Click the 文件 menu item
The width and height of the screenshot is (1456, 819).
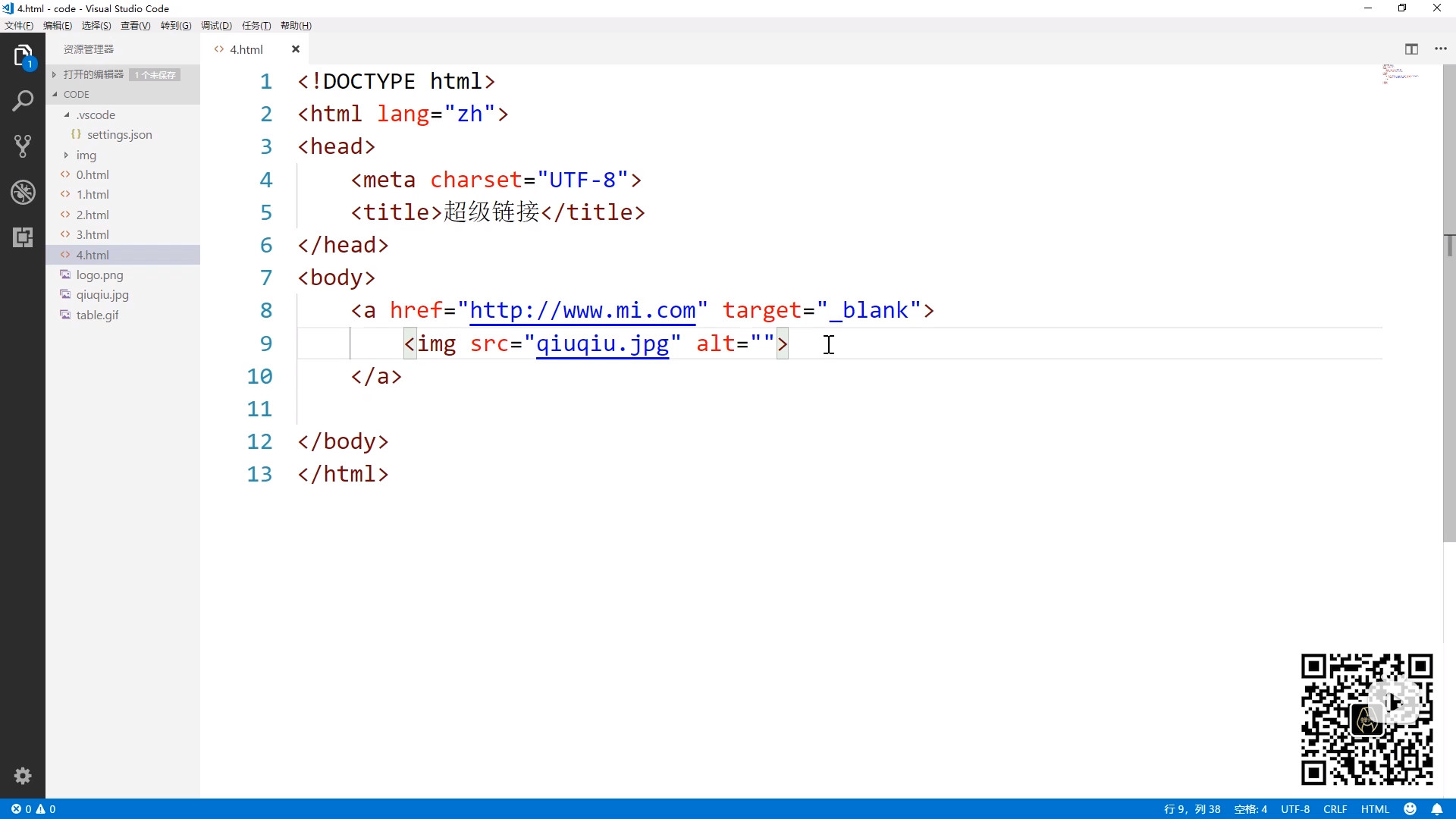(x=18, y=25)
